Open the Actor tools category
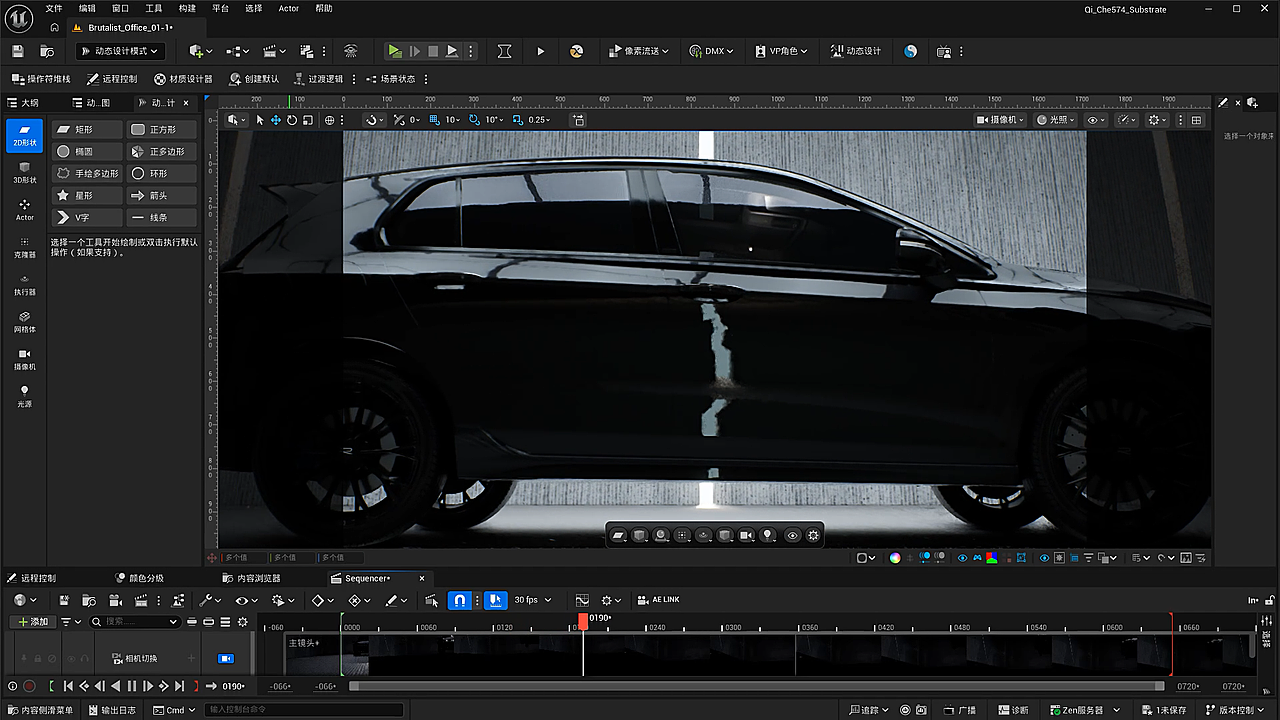 pos(25,210)
